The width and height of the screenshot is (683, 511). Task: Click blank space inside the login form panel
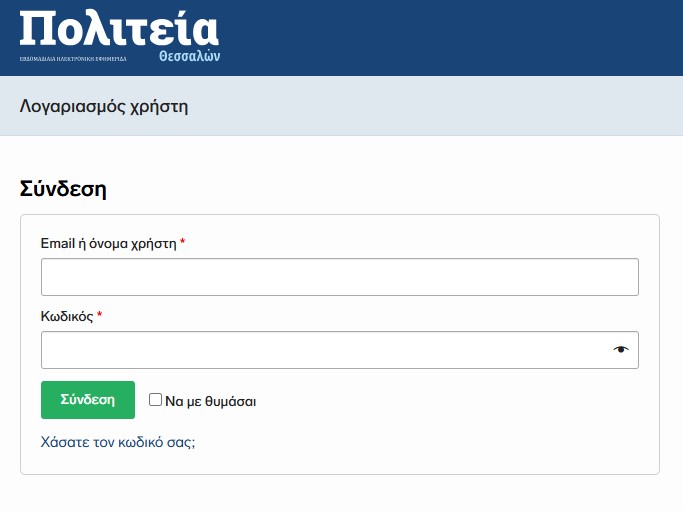coord(450,430)
